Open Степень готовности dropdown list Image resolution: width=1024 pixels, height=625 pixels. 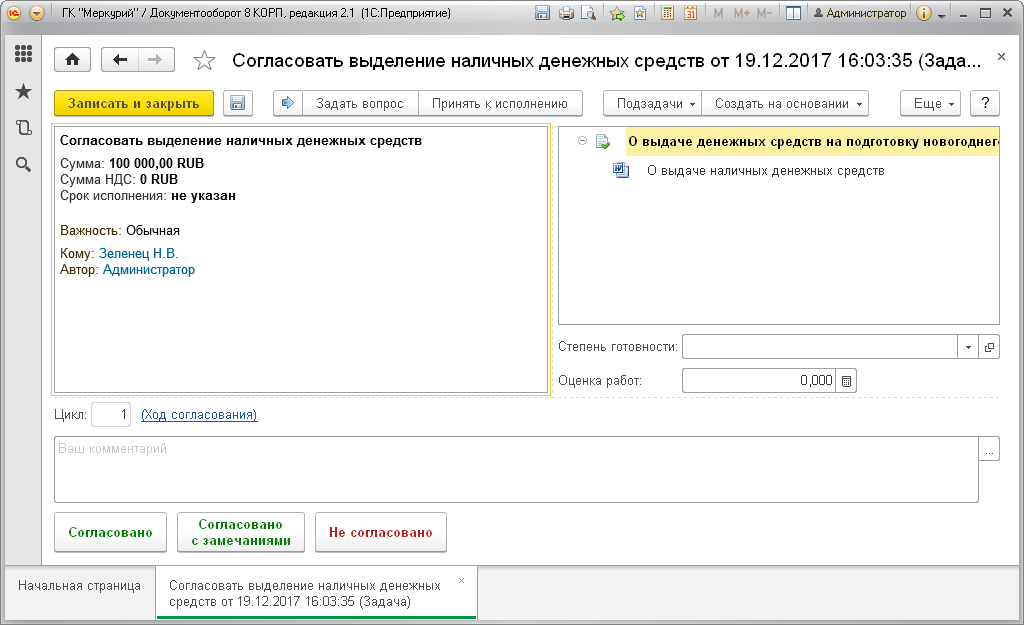coord(968,347)
